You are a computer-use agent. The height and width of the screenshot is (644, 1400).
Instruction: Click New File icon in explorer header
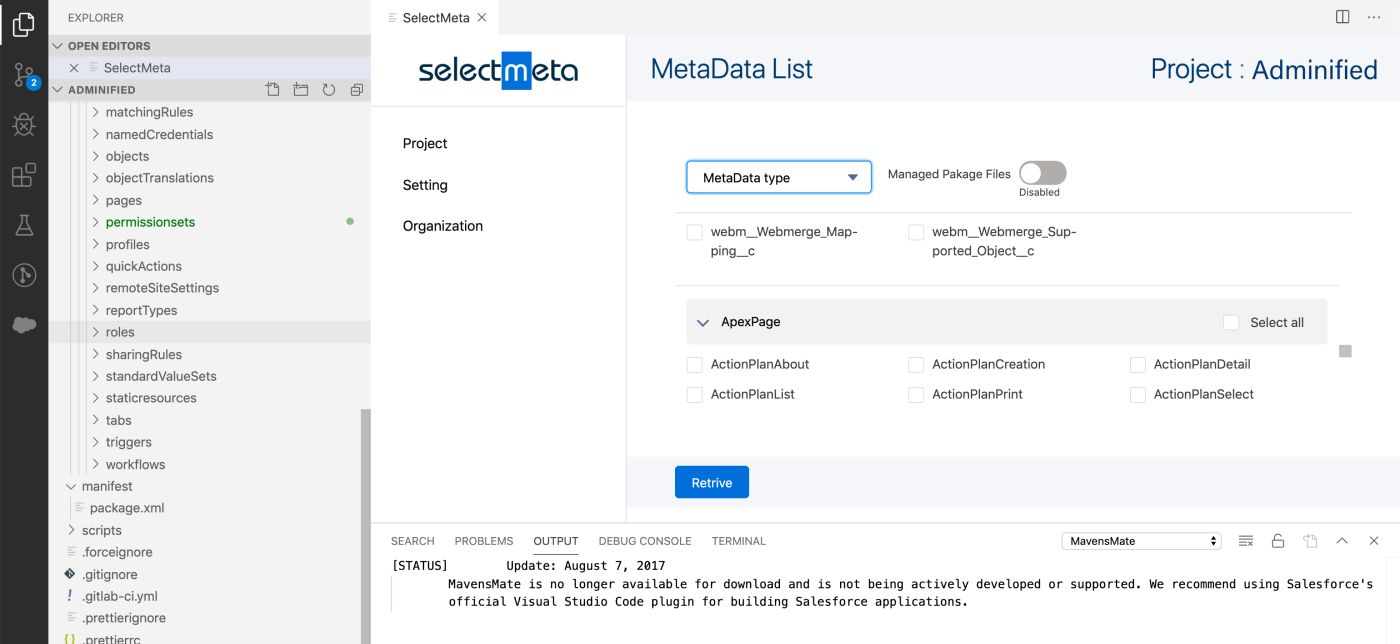coord(272,90)
